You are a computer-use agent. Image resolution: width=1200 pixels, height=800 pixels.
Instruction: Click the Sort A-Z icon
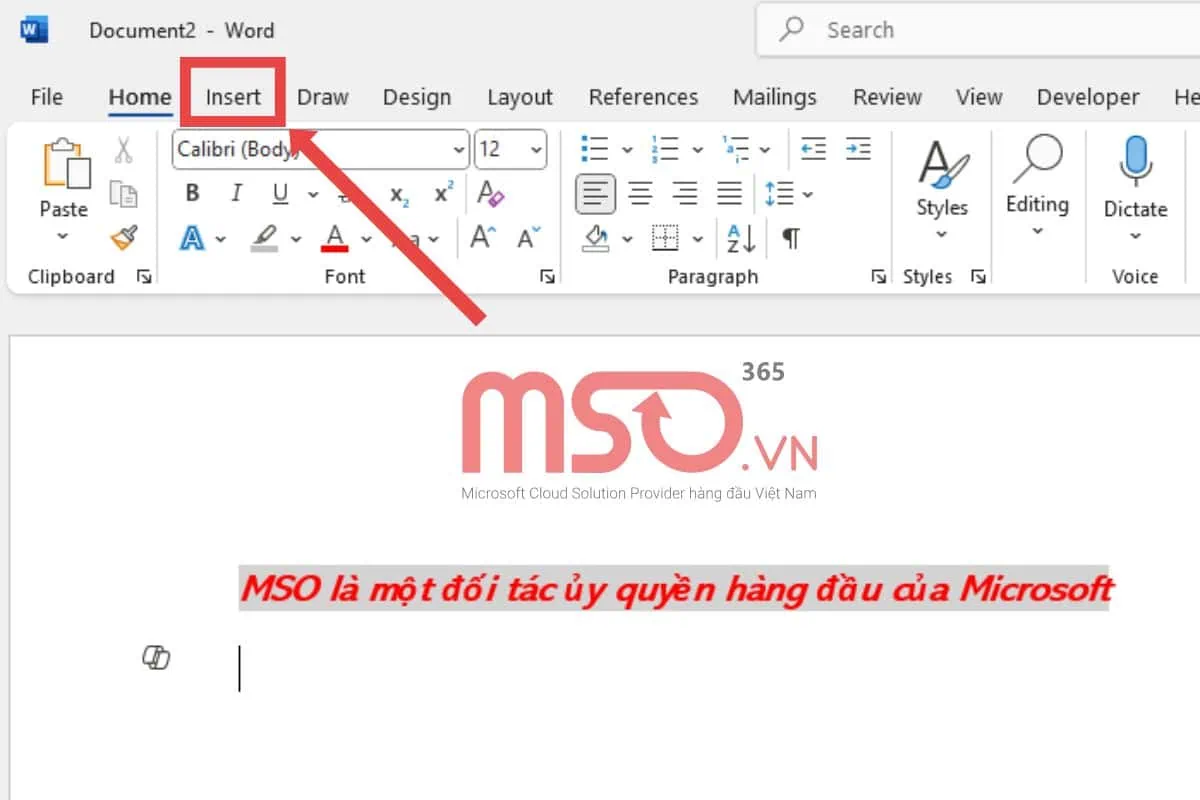pyautogui.click(x=739, y=238)
